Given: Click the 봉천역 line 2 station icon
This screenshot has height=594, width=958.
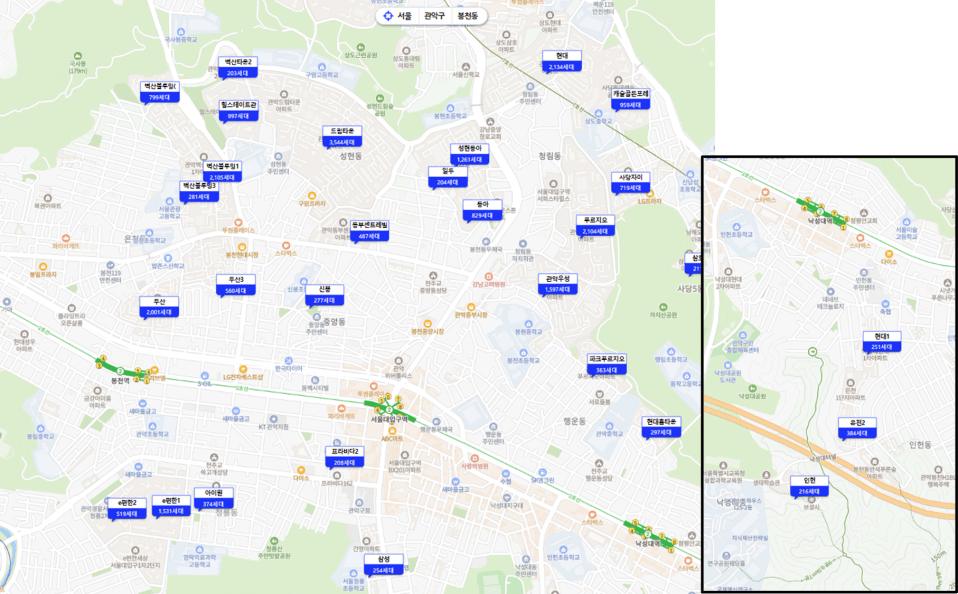Looking at the screenshot, I should tap(120, 371).
